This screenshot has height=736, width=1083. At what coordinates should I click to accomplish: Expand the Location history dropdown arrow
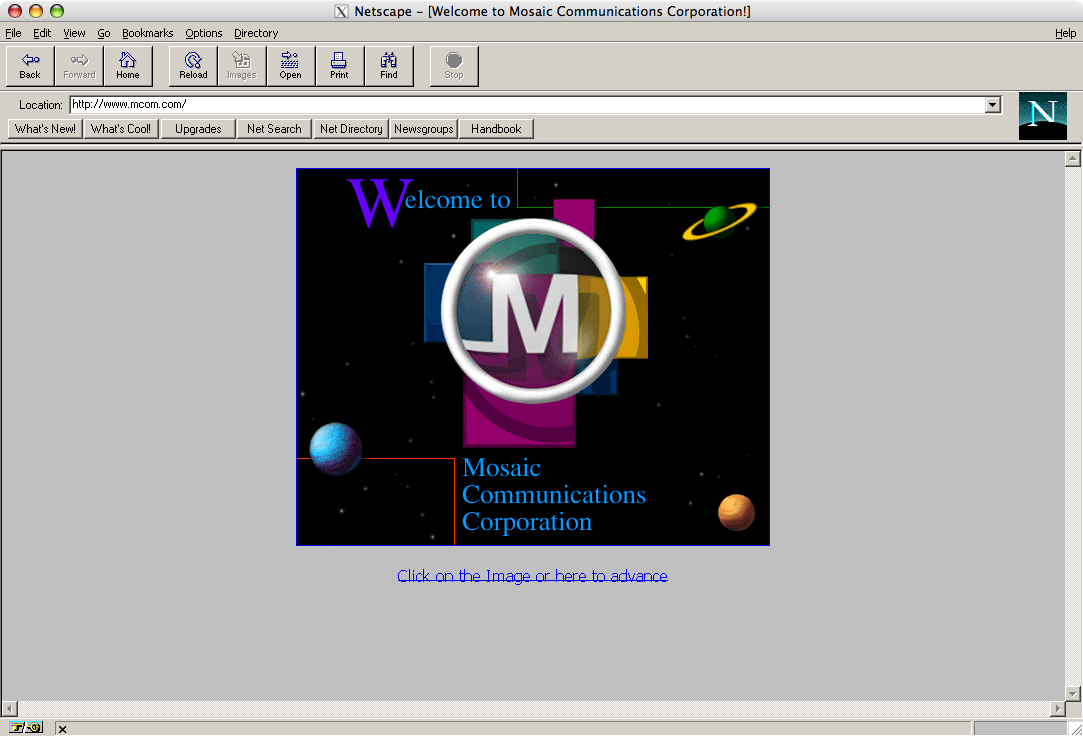(x=993, y=105)
